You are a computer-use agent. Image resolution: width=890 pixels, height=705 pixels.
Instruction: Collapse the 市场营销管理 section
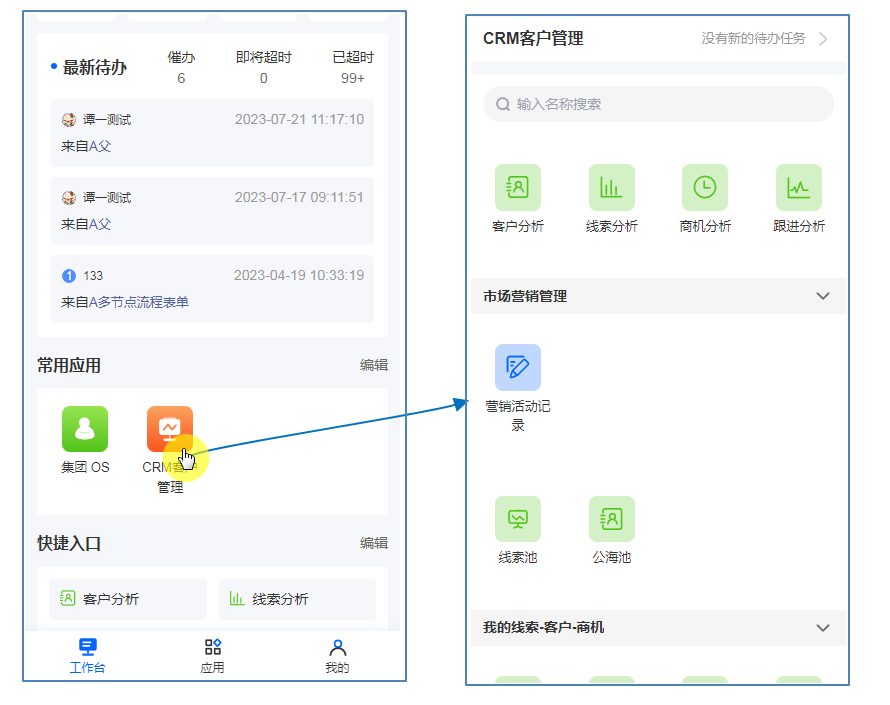pyautogui.click(x=823, y=296)
